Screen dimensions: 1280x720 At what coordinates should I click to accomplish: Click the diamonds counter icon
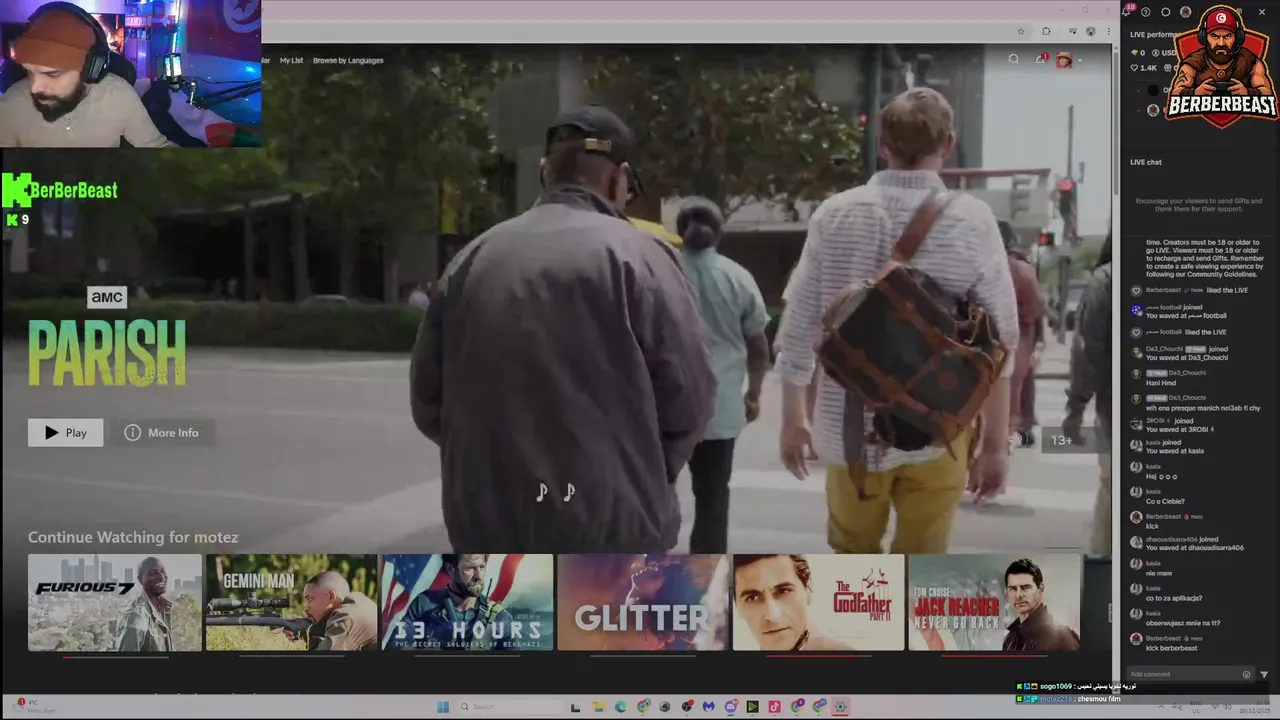pyautogui.click(x=1134, y=52)
